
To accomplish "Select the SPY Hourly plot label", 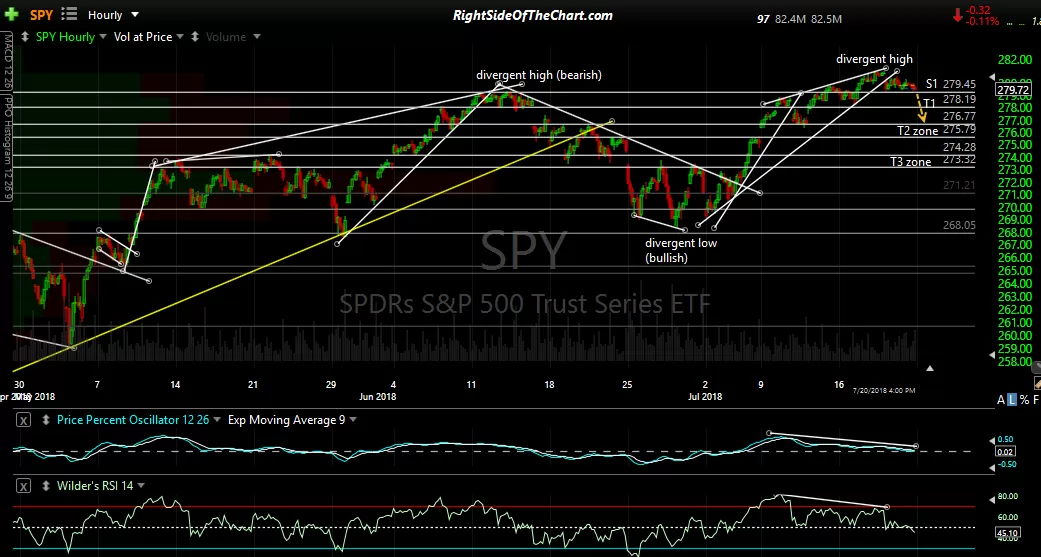I will [65, 37].
